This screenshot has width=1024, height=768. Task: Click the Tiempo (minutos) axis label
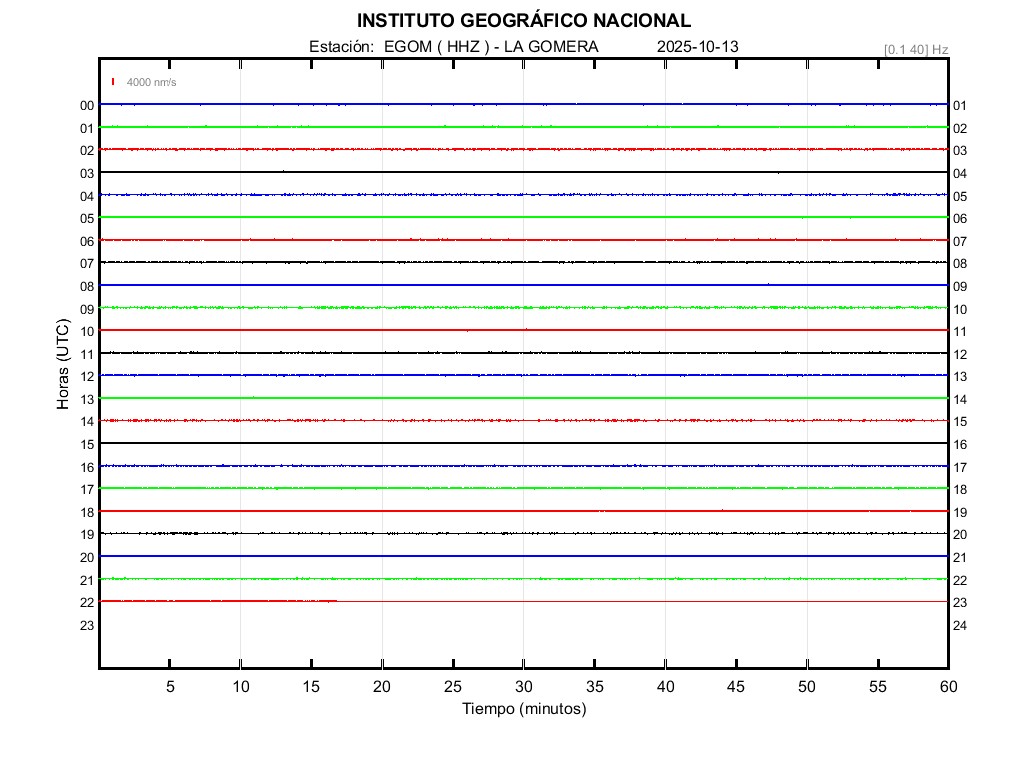pyautogui.click(x=523, y=709)
